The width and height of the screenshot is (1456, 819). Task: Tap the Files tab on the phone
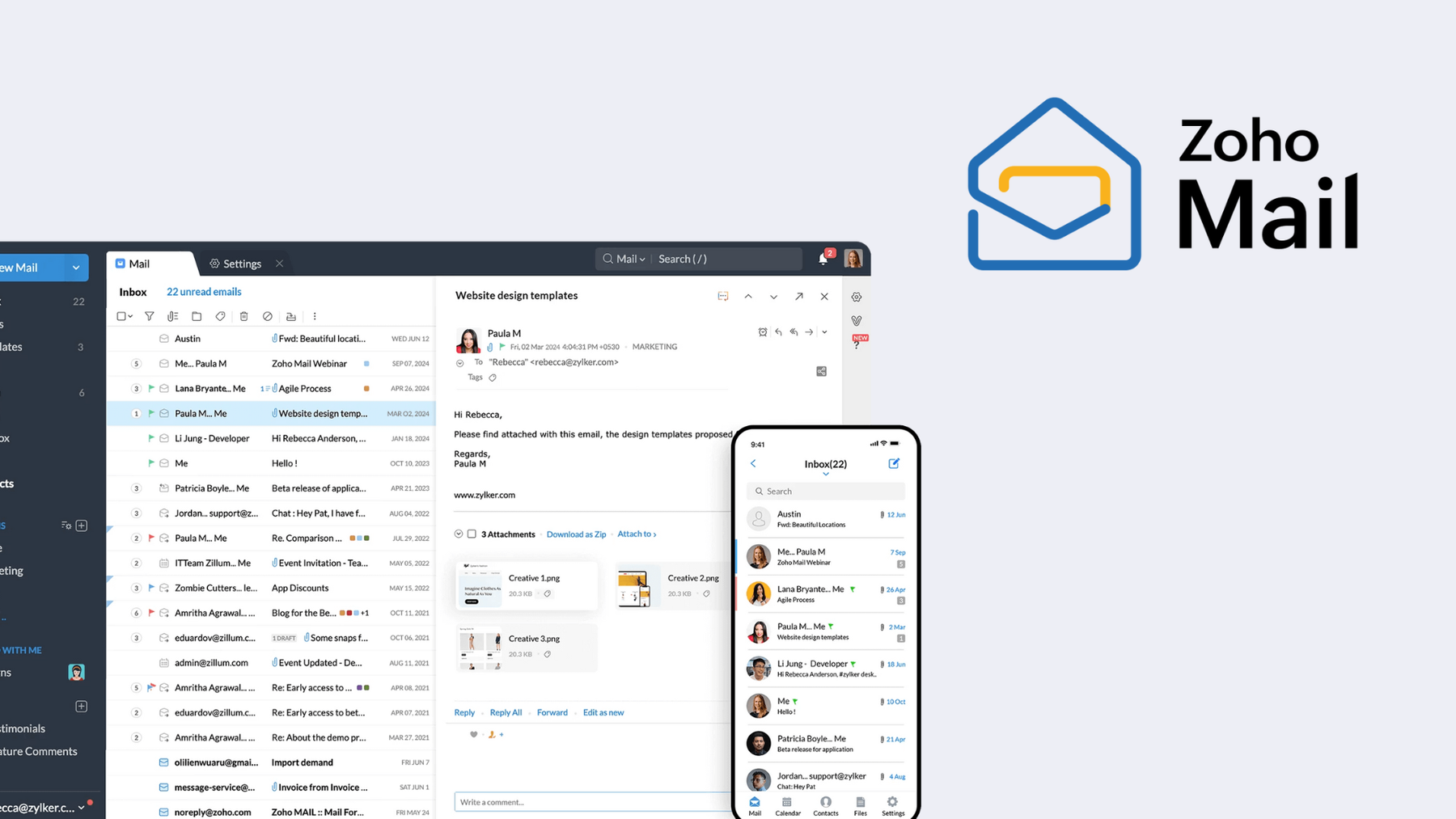(x=860, y=806)
